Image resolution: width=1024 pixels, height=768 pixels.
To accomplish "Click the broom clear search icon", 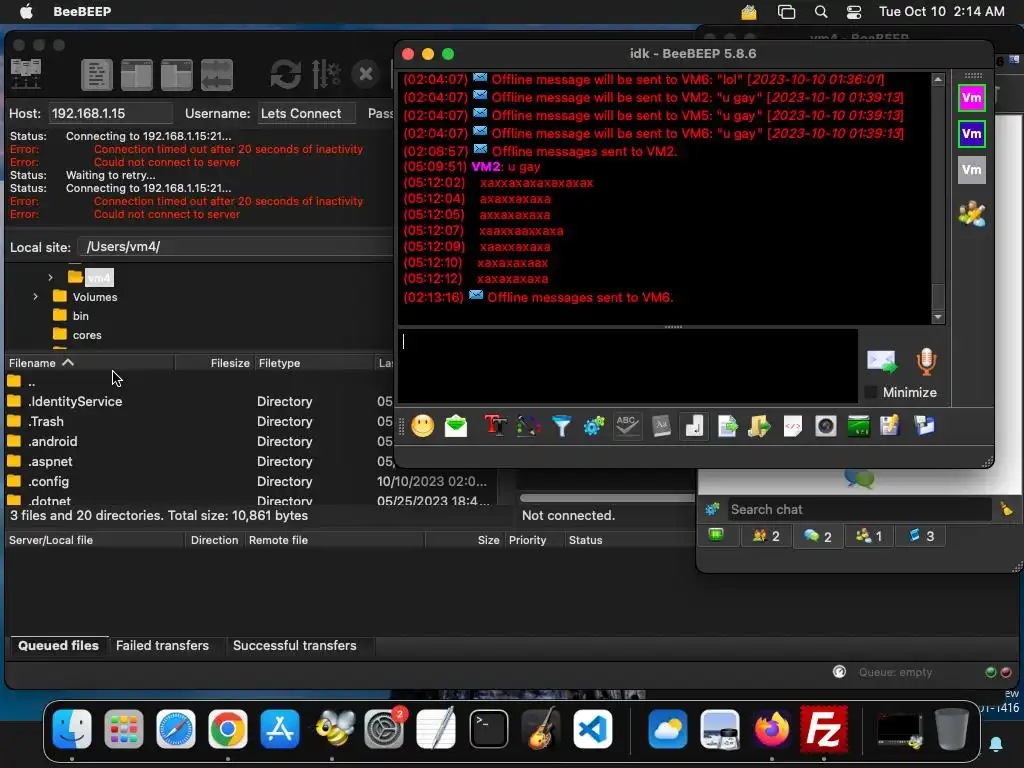I will [1006, 509].
